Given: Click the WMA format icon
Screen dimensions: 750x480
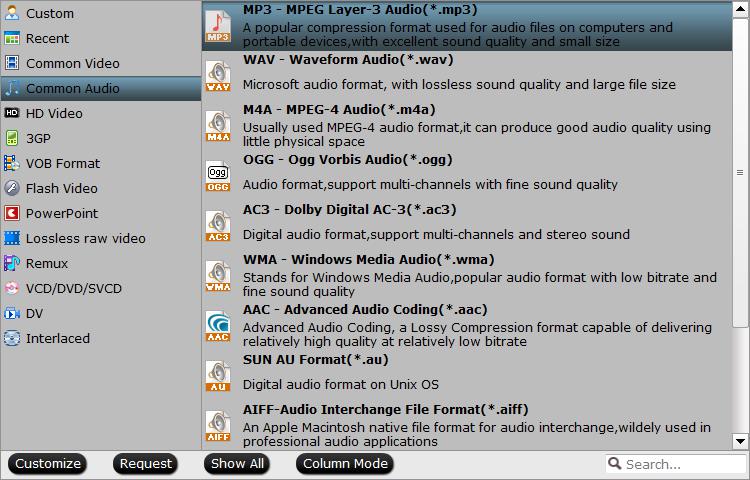Looking at the screenshot, I should coord(218,276).
